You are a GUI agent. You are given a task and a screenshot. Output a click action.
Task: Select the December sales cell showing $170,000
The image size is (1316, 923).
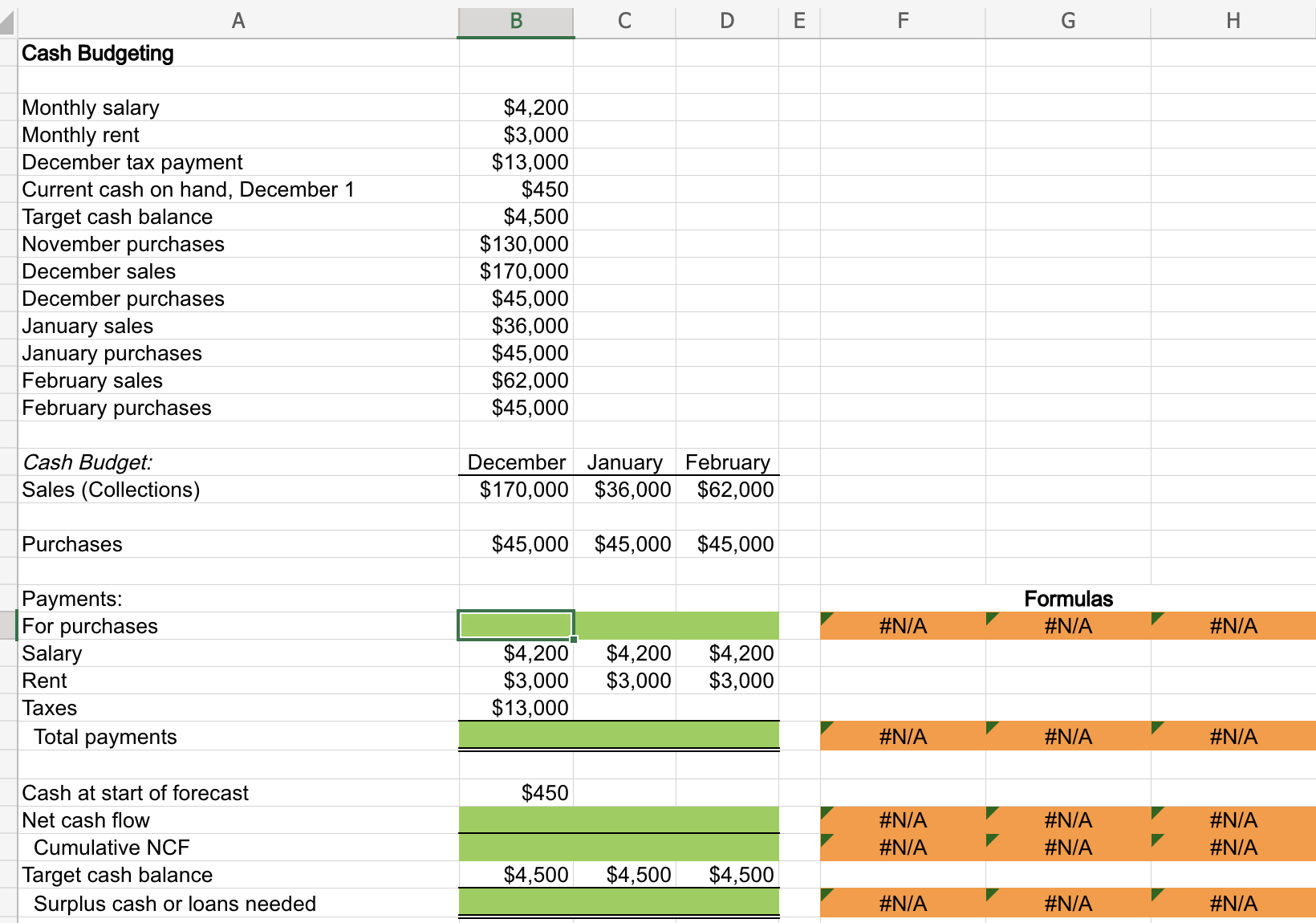click(x=515, y=271)
